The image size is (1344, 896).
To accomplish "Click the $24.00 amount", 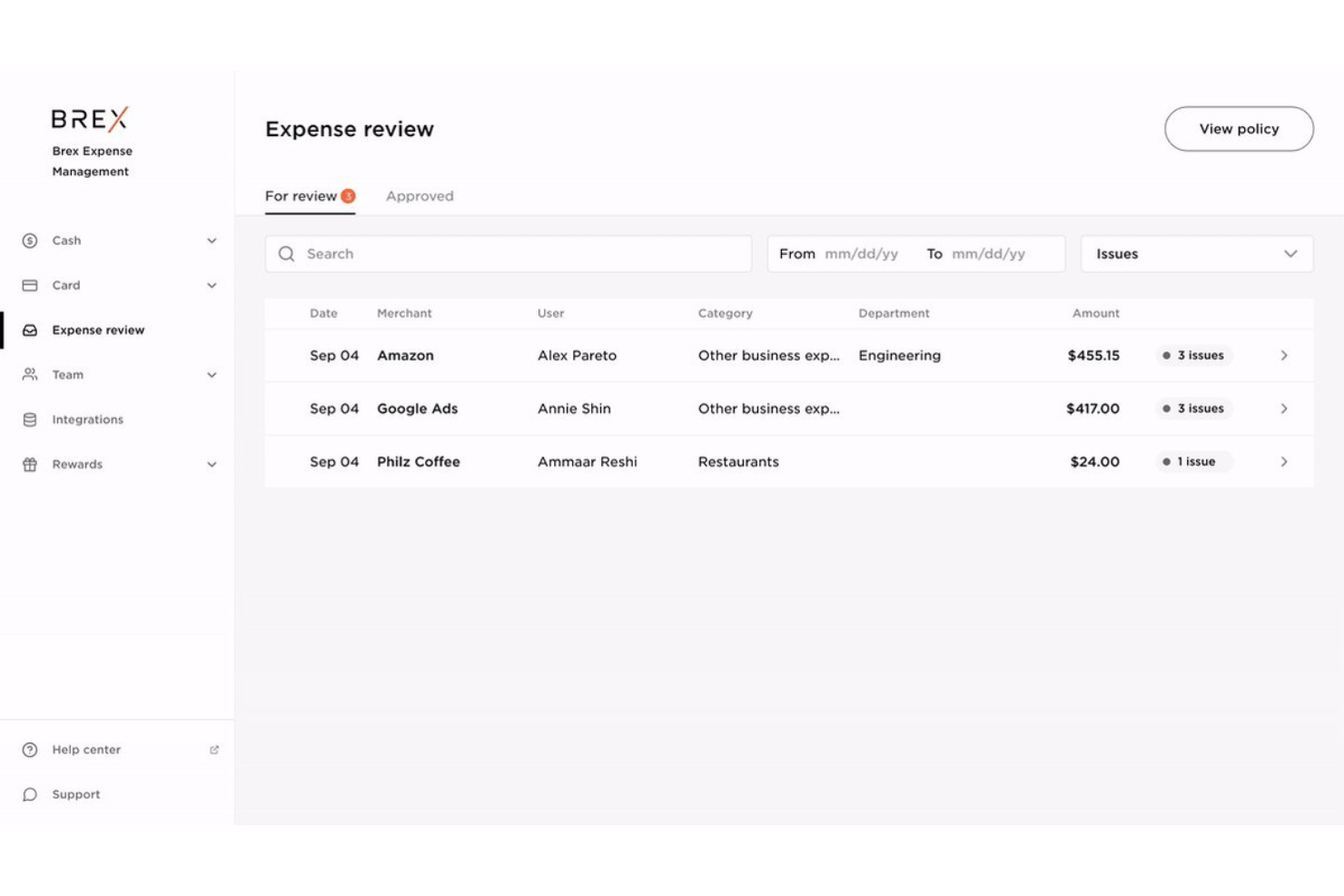I will (1094, 462).
